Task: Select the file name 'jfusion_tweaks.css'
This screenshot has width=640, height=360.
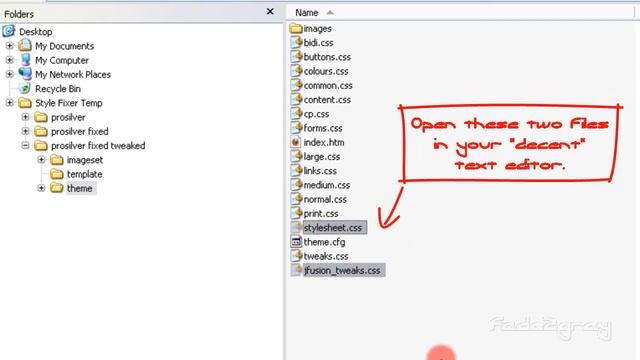Action: tap(342, 270)
